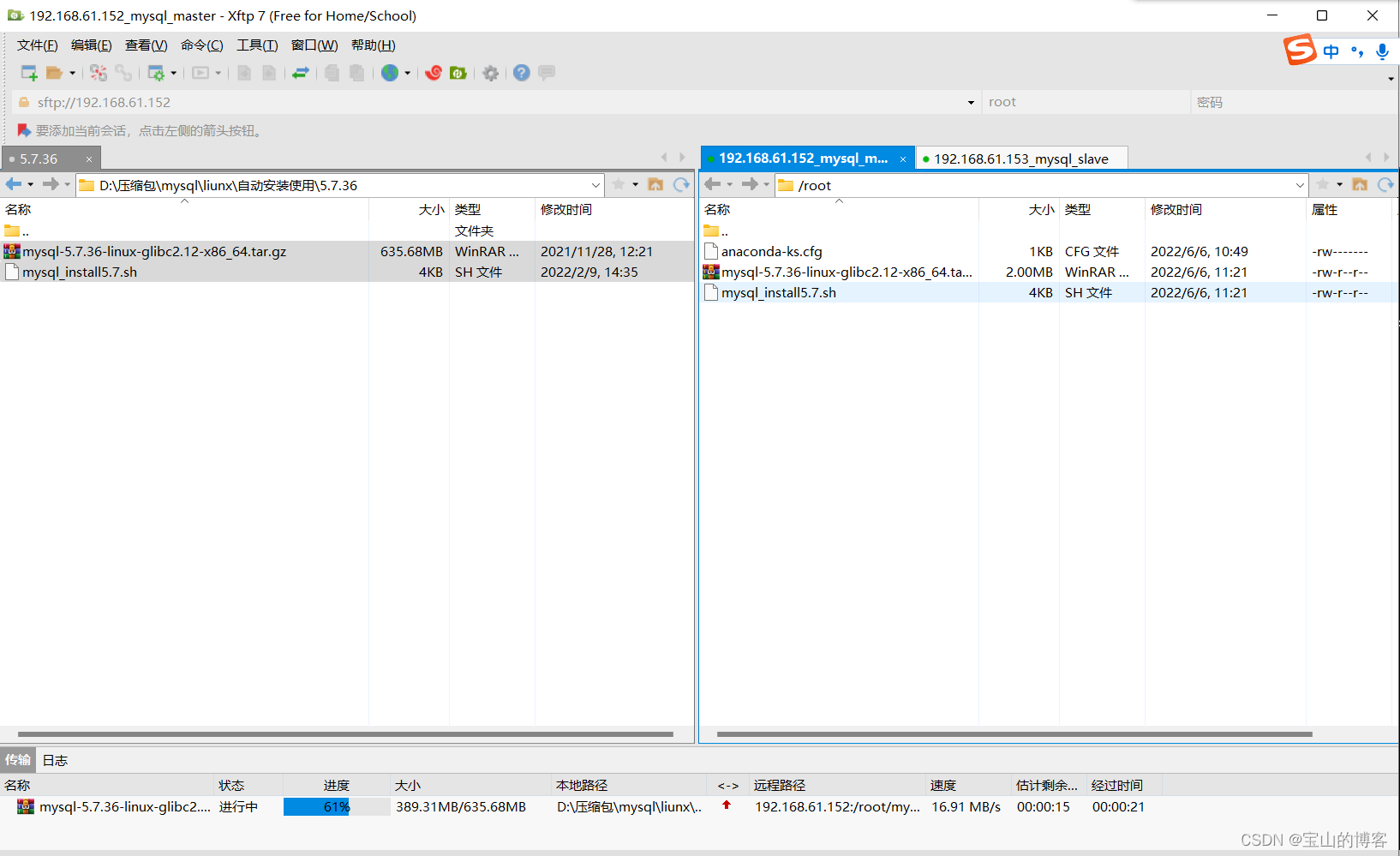The width and height of the screenshot is (1400, 856).
Task: Open the 文件(F) menu
Action: point(38,45)
